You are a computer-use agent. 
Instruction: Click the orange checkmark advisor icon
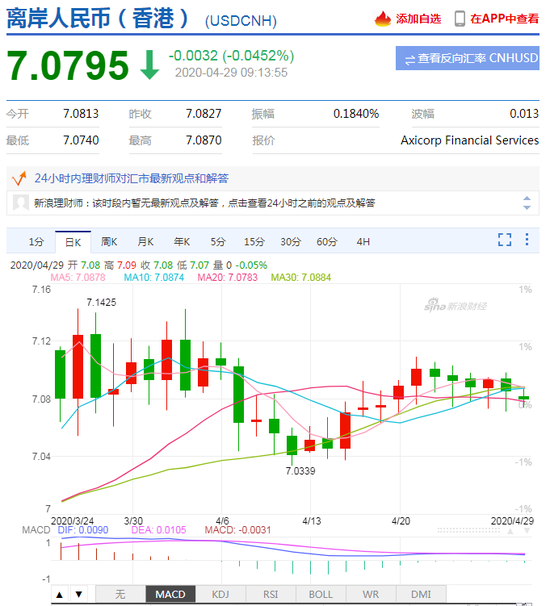(x=19, y=178)
